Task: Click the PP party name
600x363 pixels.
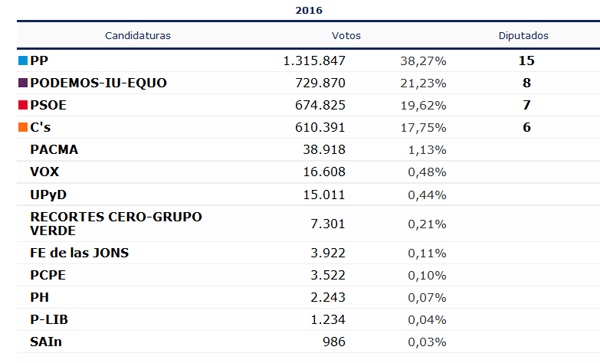Action: coord(39,60)
